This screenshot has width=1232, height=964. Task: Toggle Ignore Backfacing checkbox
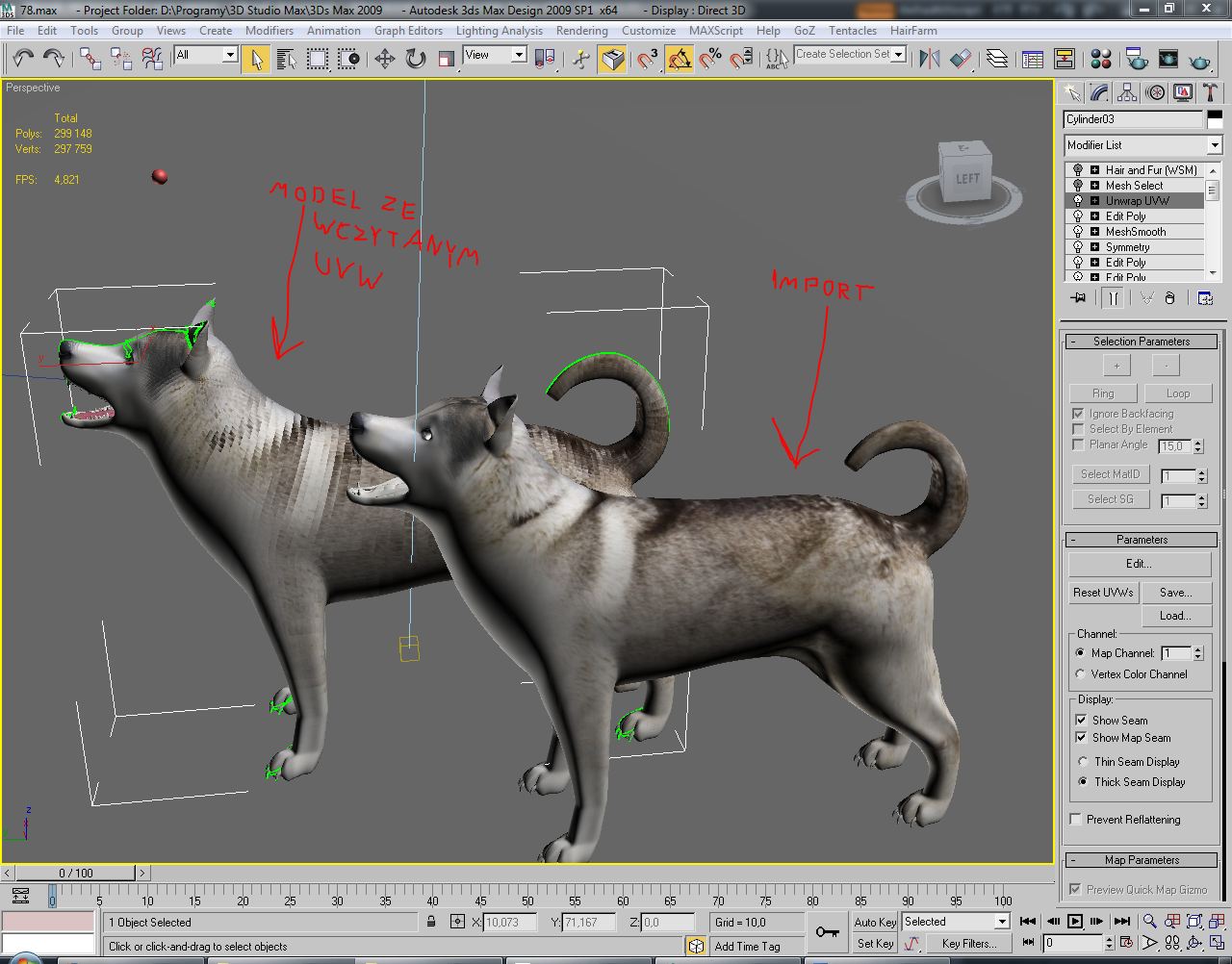[x=1078, y=414]
